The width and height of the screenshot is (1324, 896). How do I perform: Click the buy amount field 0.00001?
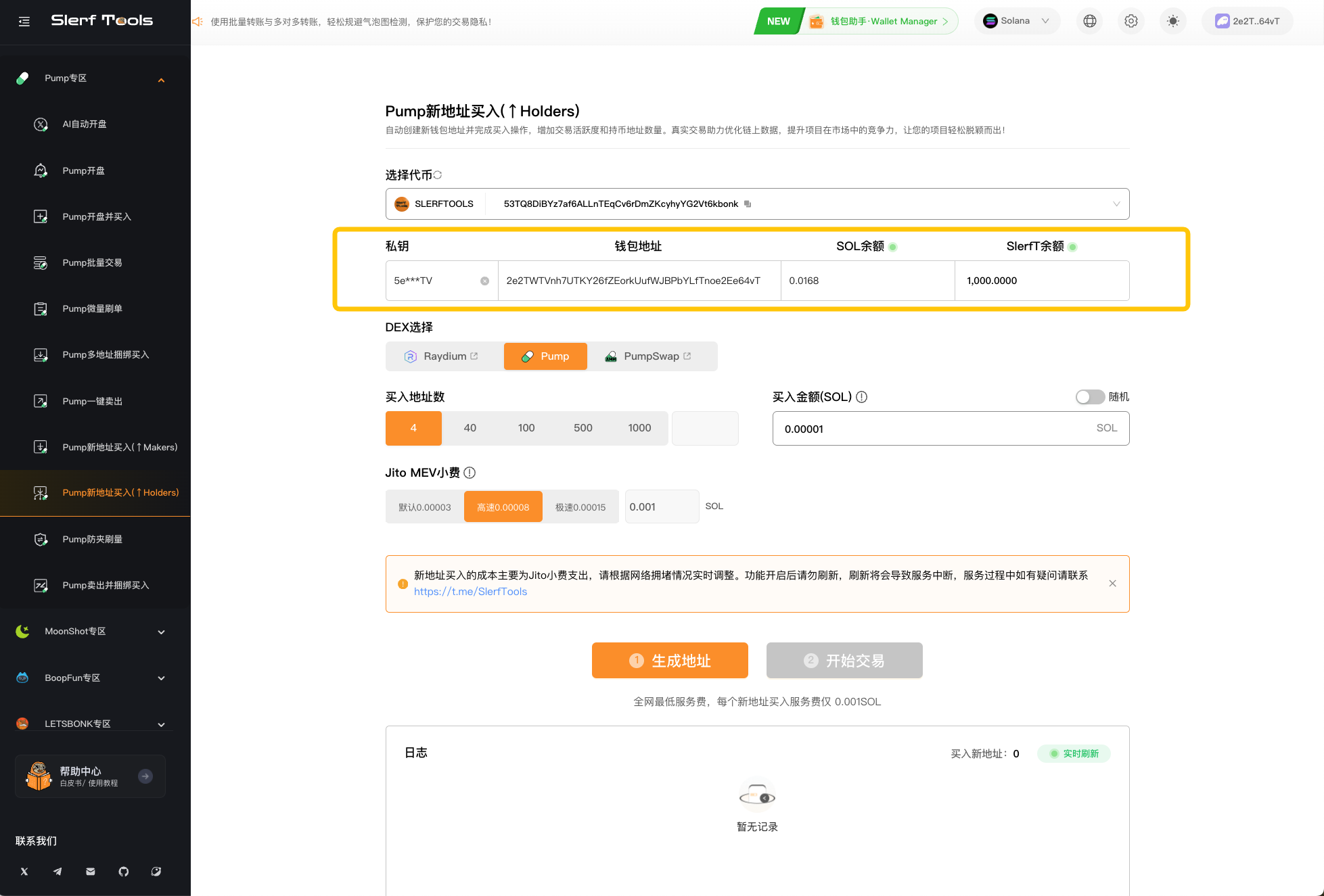point(951,428)
